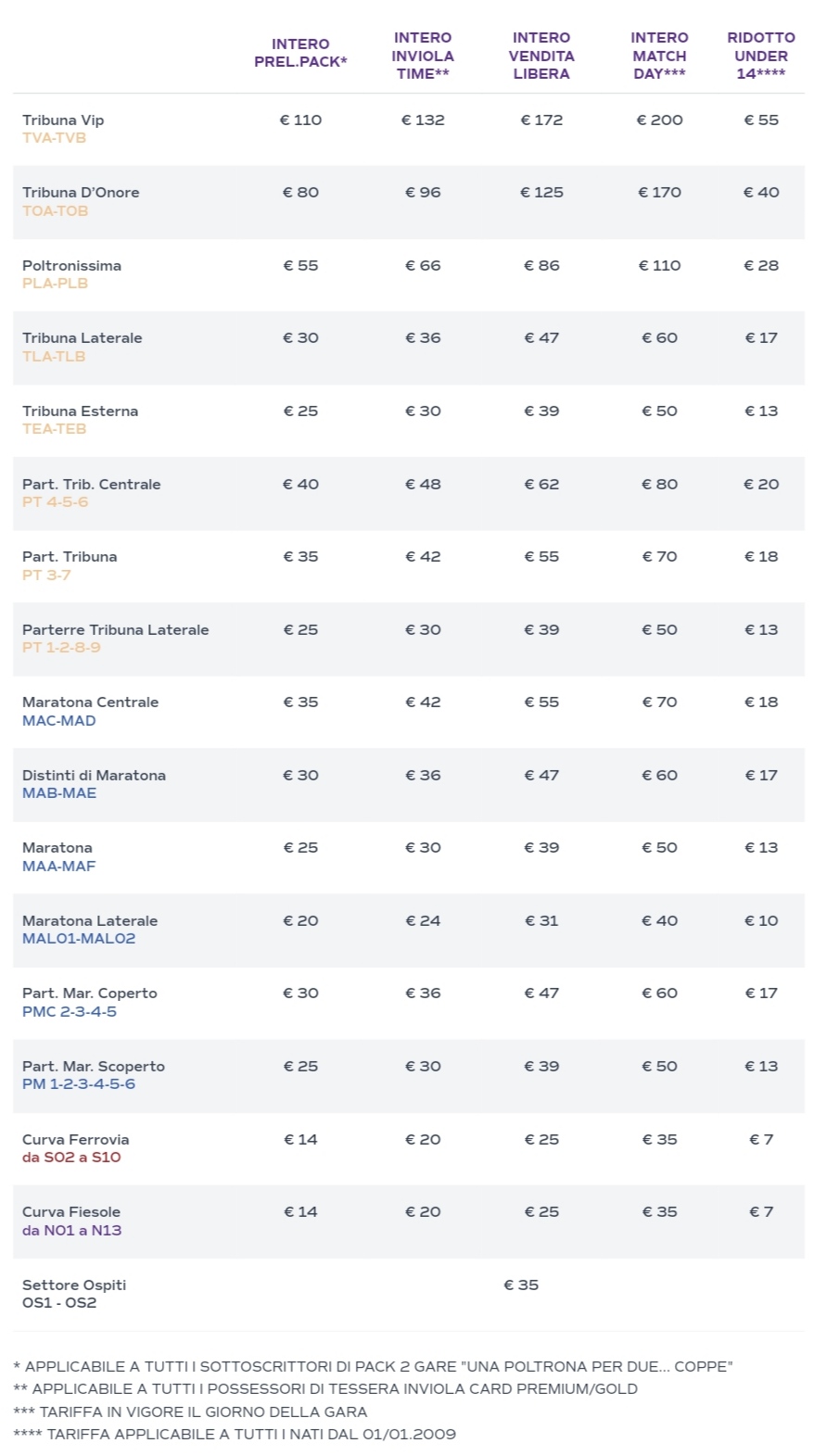Click the TVA-TVB sector code
Image resolution: width=839 pixels, height=1456 pixels.
(x=54, y=138)
